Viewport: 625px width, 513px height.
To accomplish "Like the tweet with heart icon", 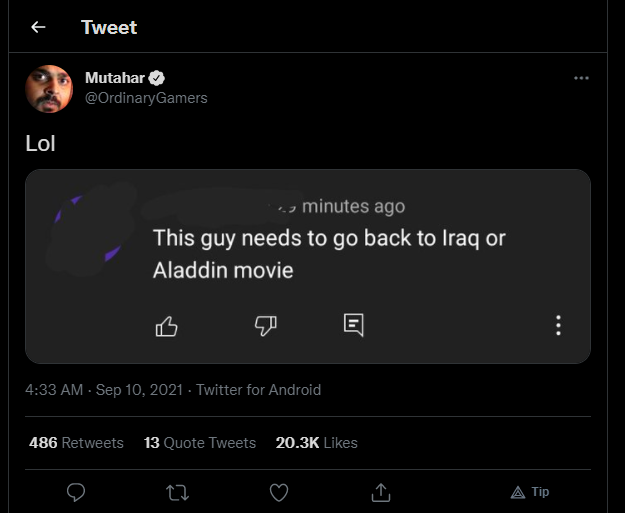I will pyautogui.click(x=279, y=492).
